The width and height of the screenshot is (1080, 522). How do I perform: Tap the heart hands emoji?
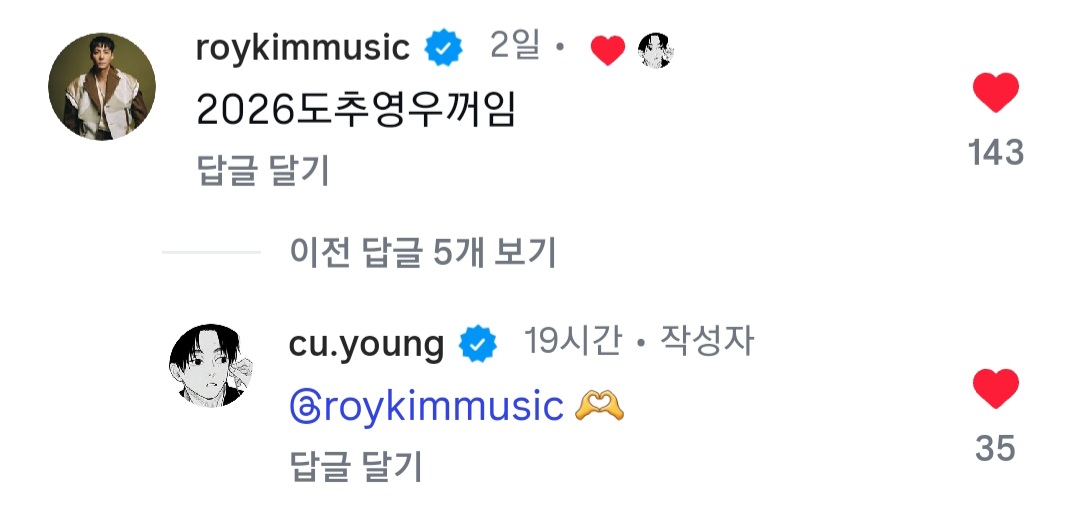[599, 406]
